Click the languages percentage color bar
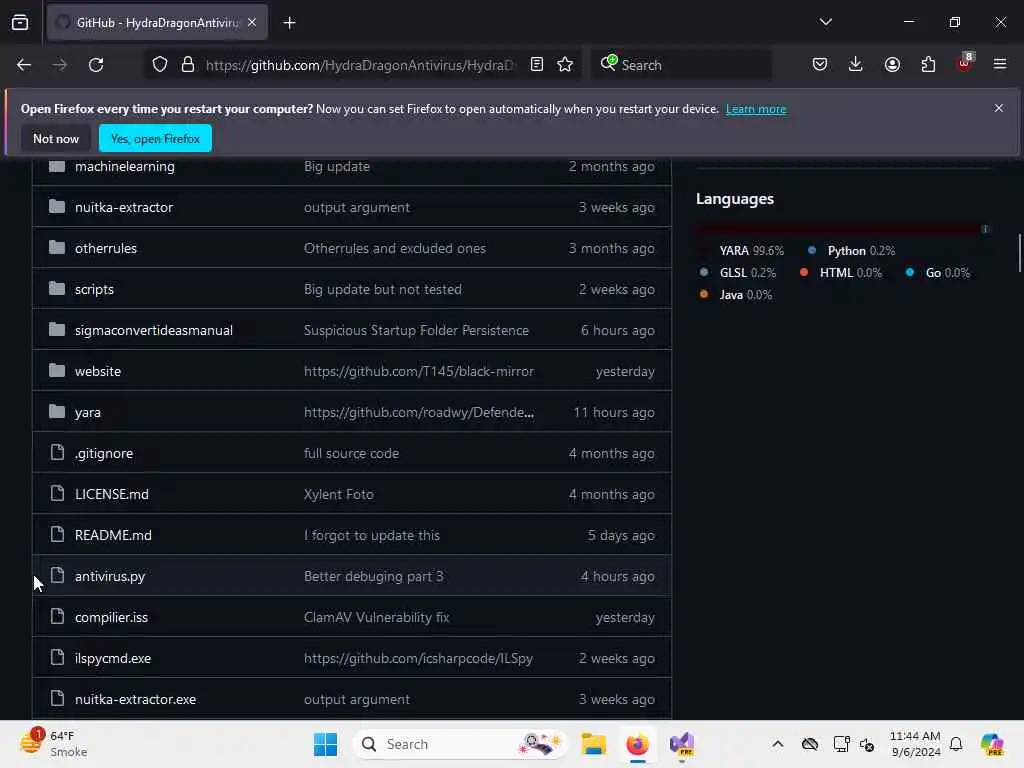The height and width of the screenshot is (768, 1024). (x=842, y=229)
